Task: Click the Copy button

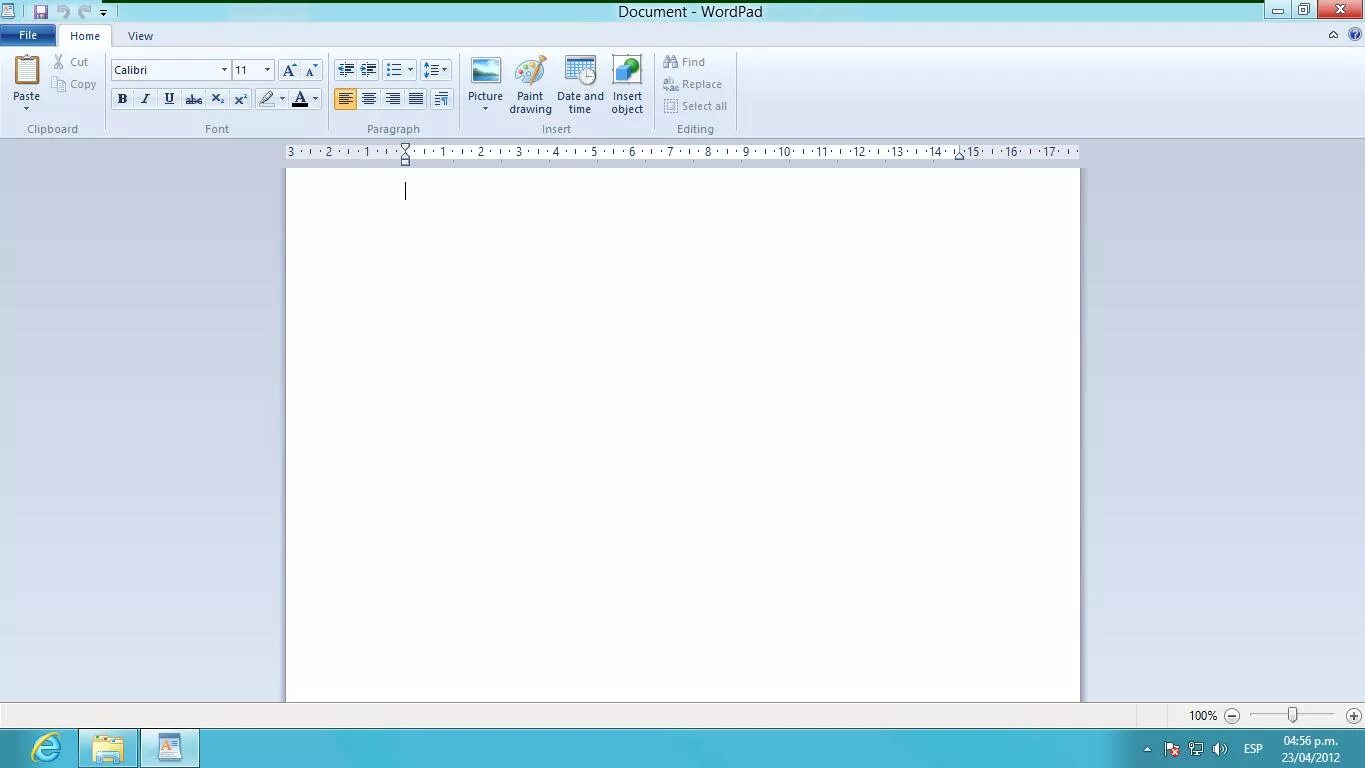Action: pos(75,84)
